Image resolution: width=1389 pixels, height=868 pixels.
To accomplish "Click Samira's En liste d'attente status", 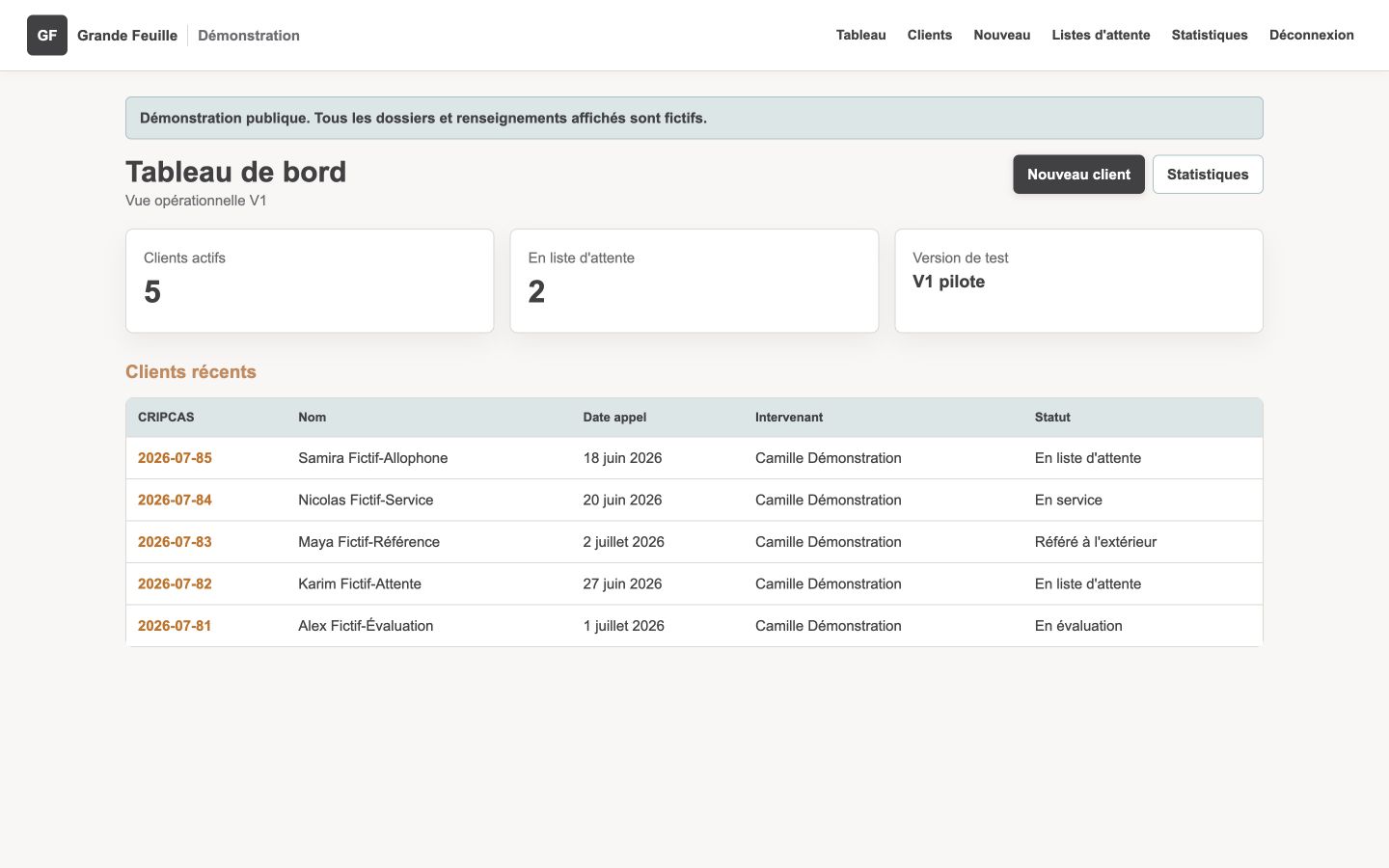I will tap(1088, 458).
